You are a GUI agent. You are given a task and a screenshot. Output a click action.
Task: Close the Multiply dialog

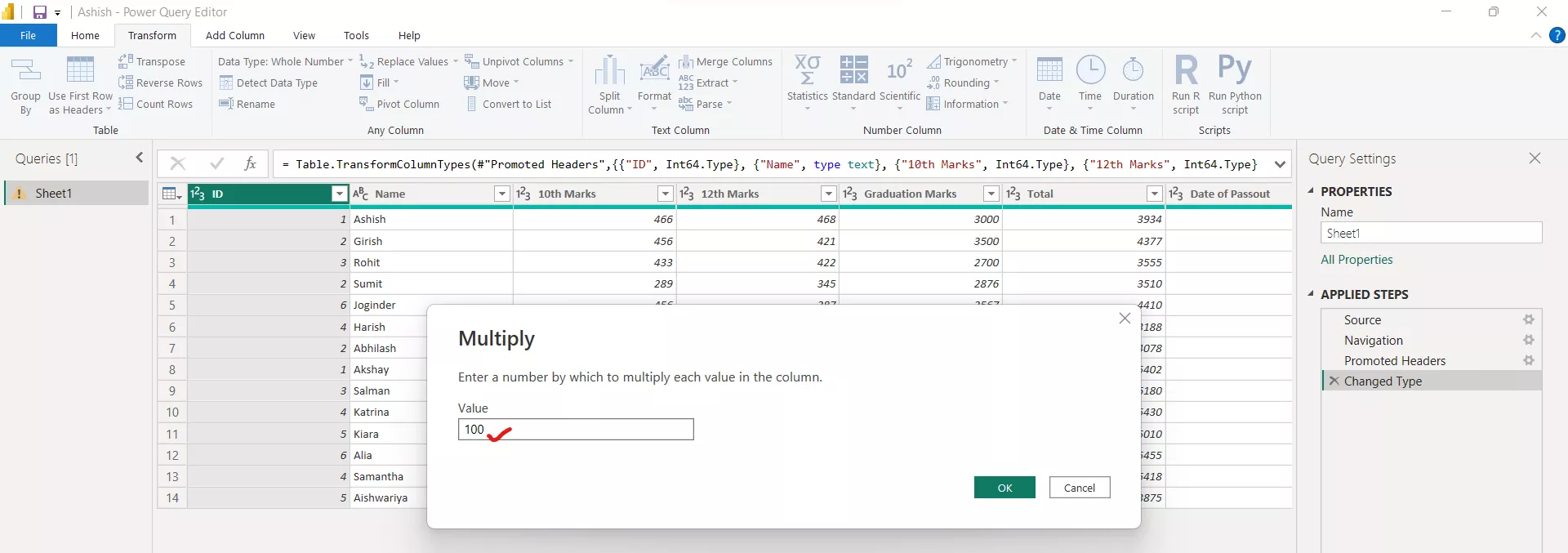(x=1125, y=318)
